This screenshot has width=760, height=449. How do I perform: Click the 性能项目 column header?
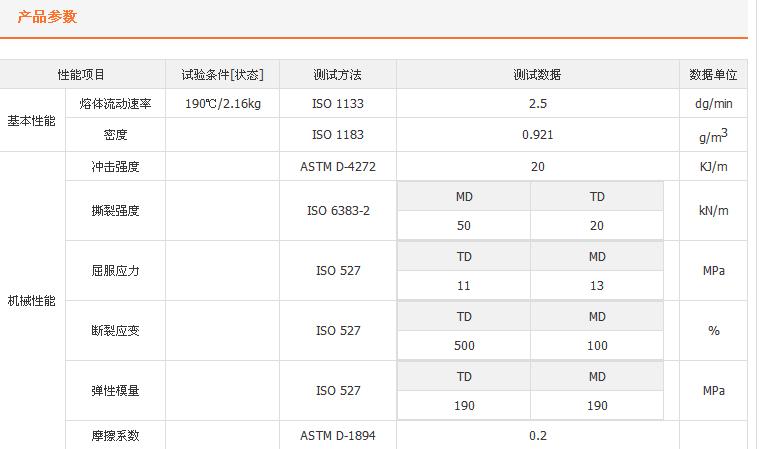click(x=81, y=75)
